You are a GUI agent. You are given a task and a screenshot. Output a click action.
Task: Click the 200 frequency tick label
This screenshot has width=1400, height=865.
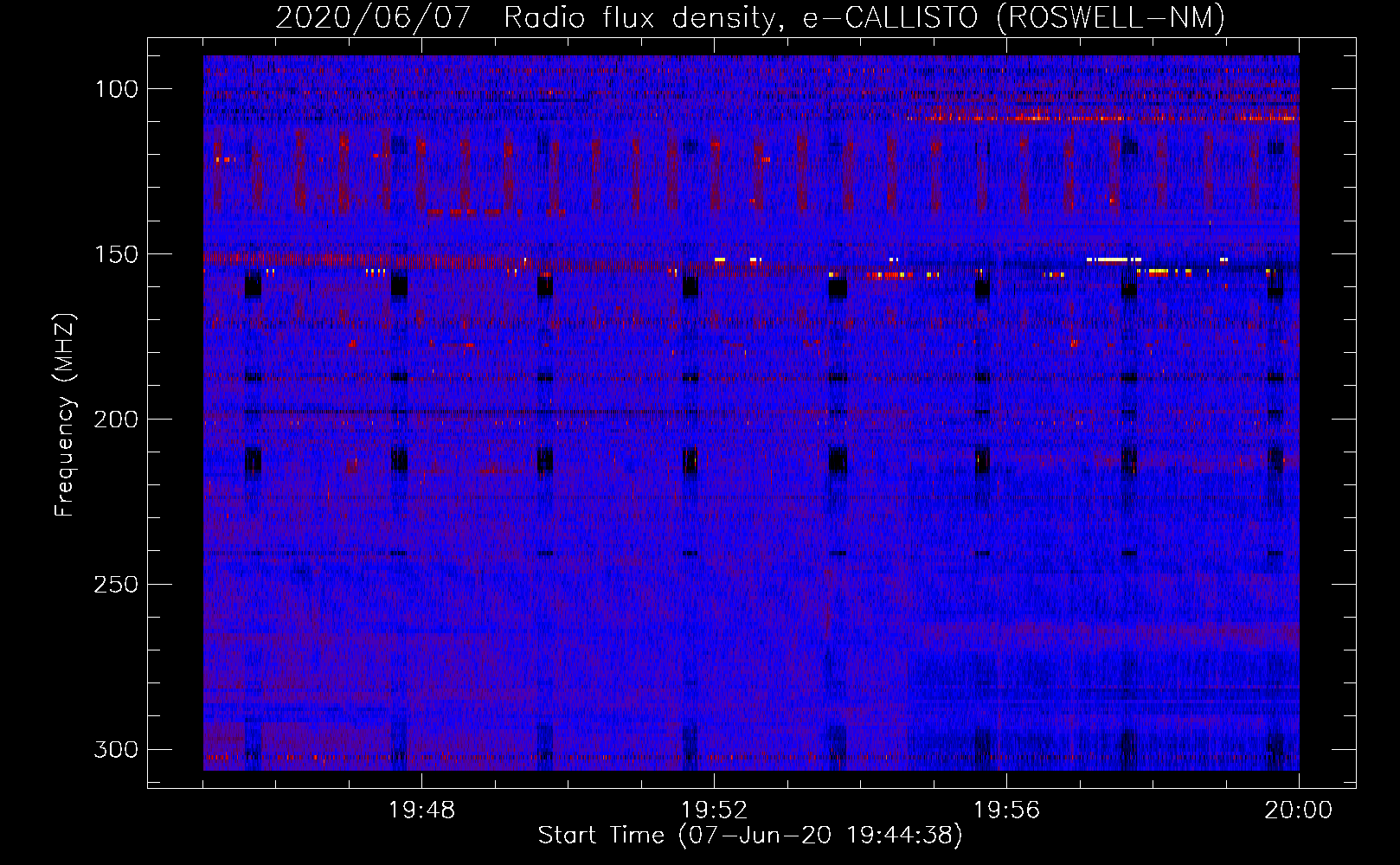116,420
